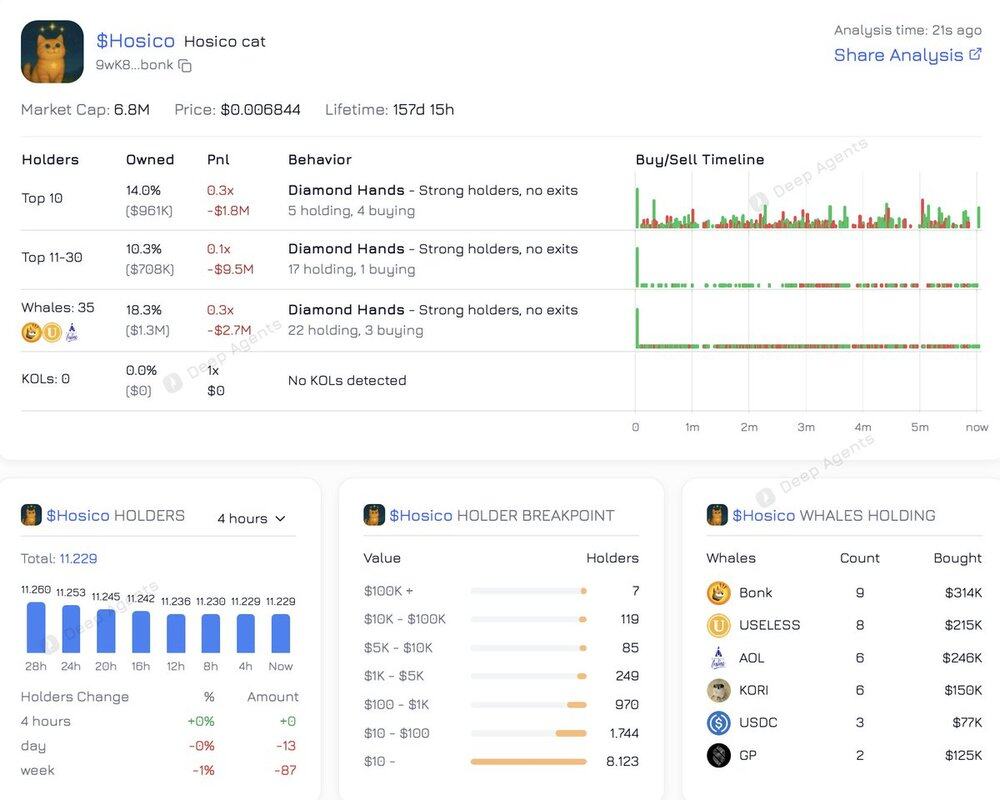
Task: Click the Behavior column header
Action: tap(320, 159)
